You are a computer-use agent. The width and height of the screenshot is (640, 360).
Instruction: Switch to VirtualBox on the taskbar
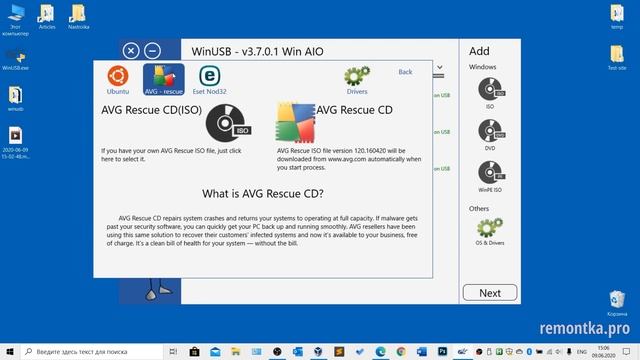[318, 351]
